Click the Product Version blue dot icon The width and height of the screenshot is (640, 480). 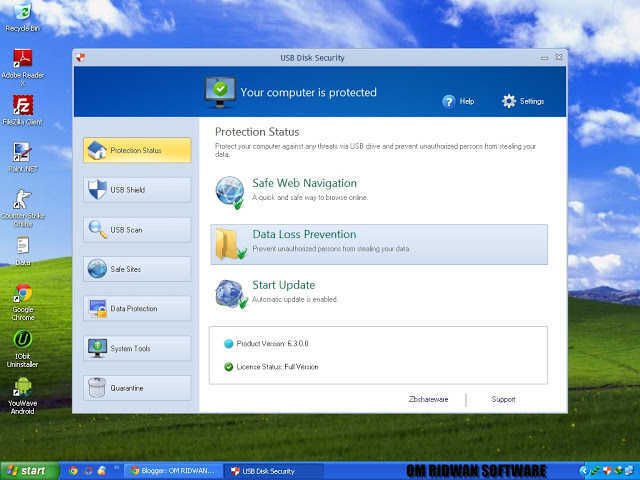tap(229, 344)
